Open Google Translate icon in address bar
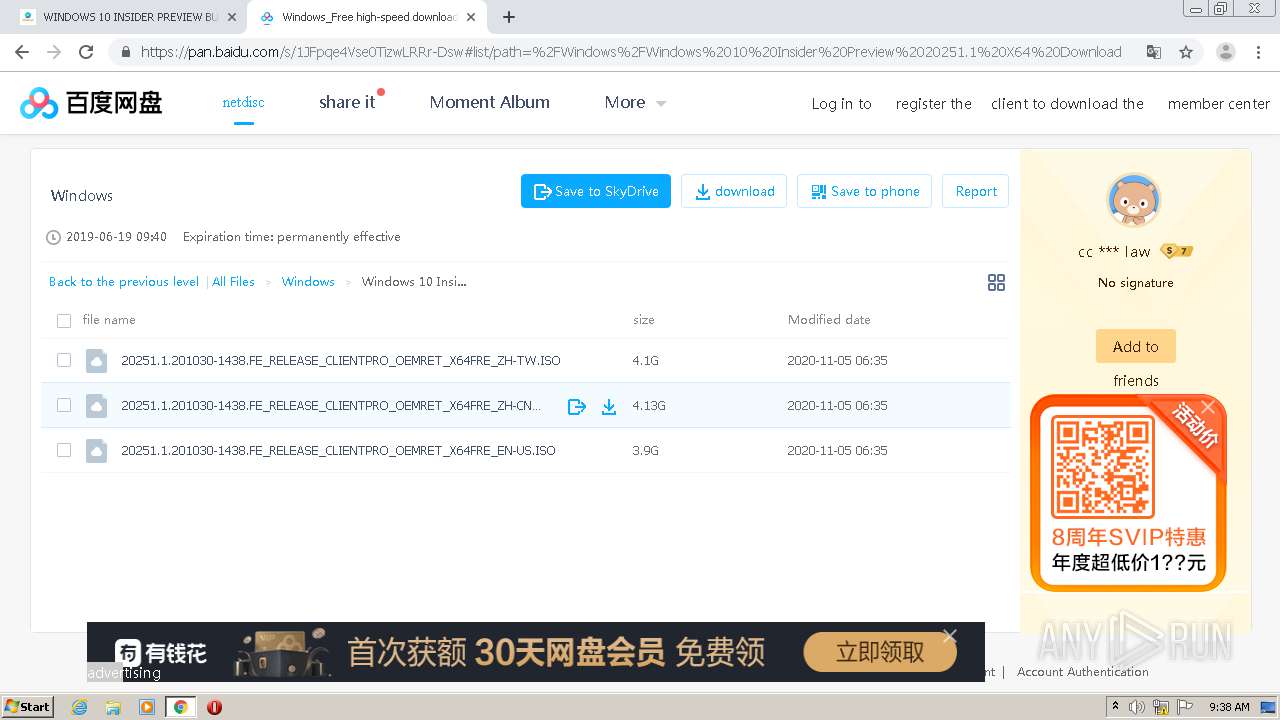1280x720 pixels. coord(1153,52)
